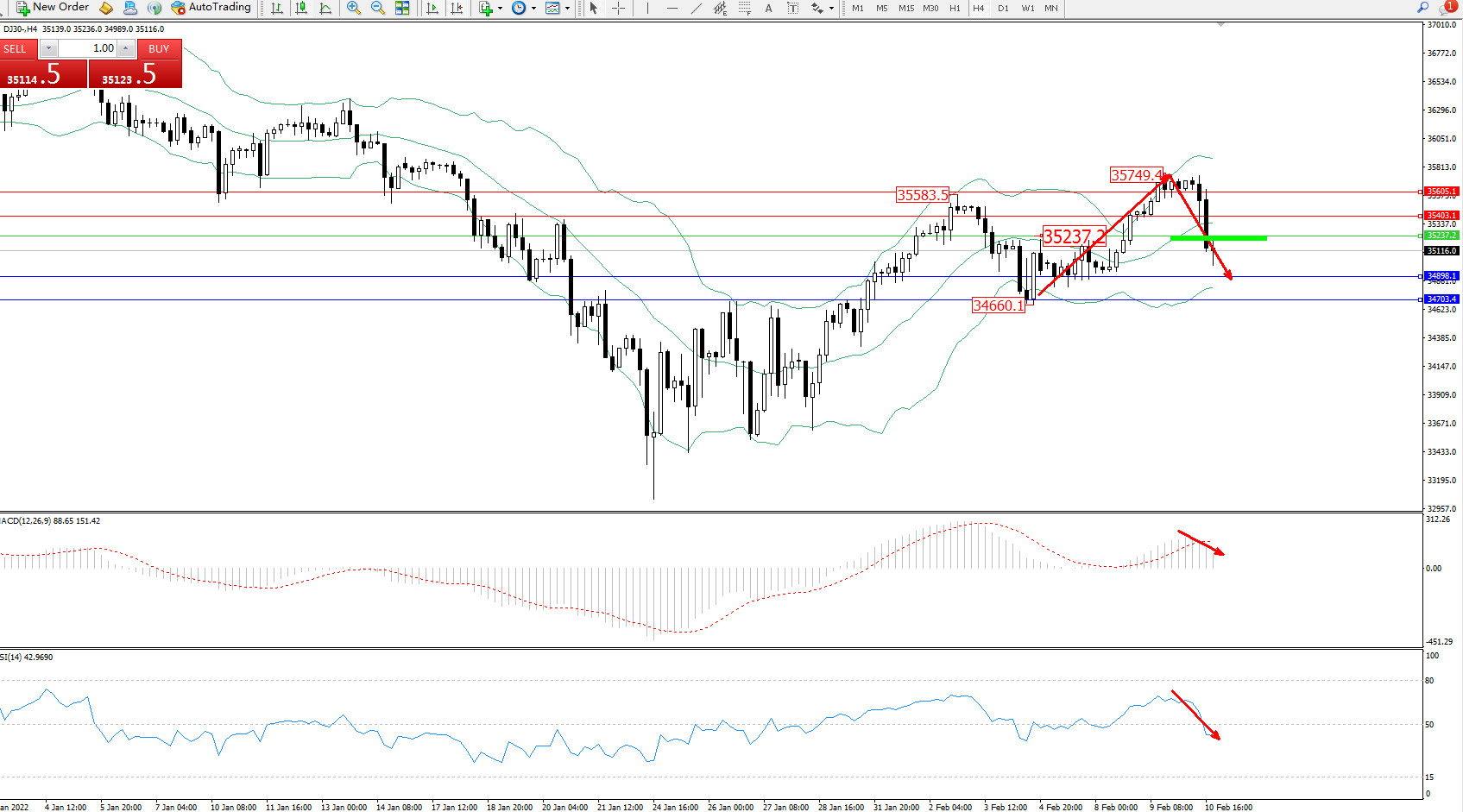Increase trade volume with the up arrow
Image resolution: width=1463 pixels, height=812 pixels.
point(126,48)
